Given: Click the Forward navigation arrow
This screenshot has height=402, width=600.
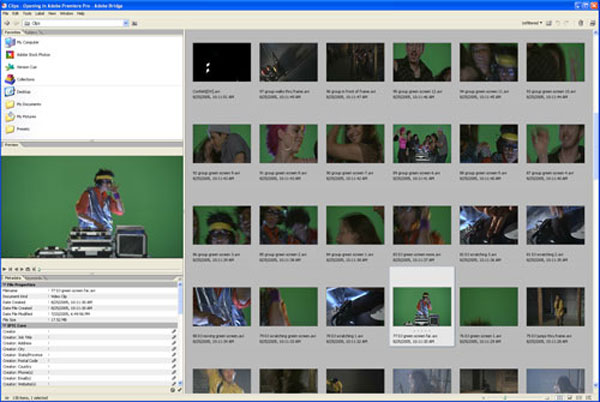Looking at the screenshot, I should pyautogui.click(x=16, y=23).
